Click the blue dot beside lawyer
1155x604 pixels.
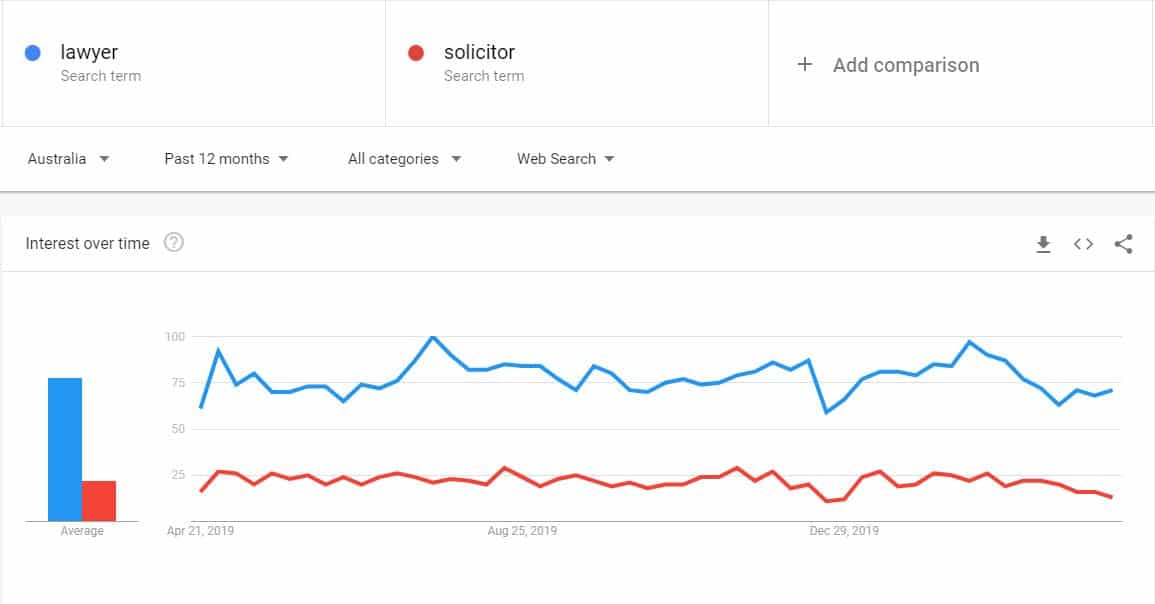click(x=33, y=53)
